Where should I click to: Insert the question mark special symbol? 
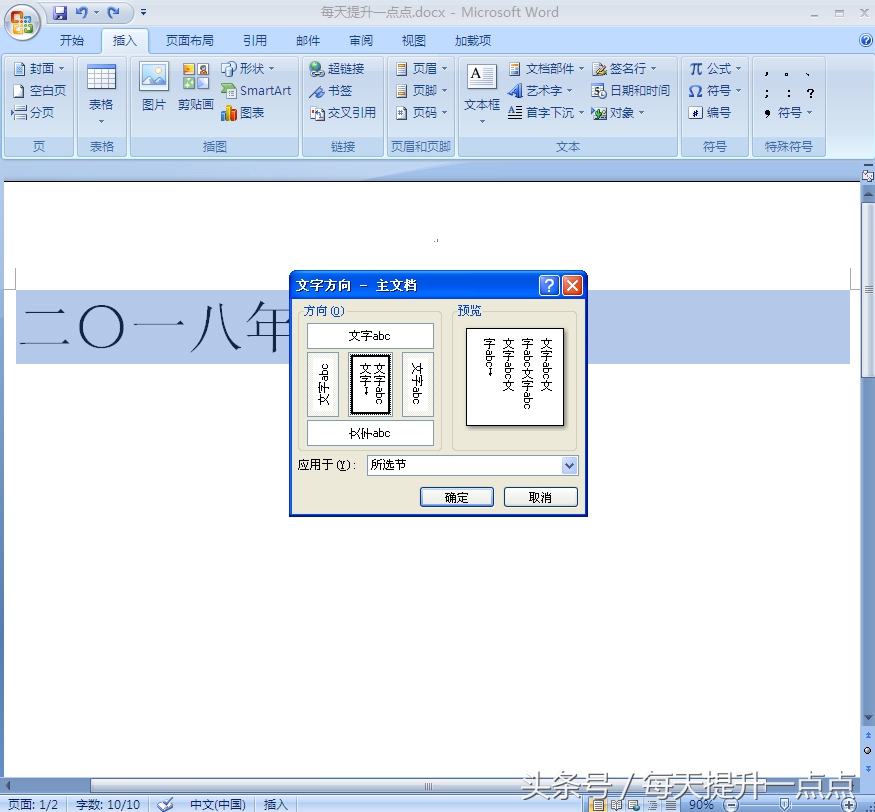pos(810,93)
